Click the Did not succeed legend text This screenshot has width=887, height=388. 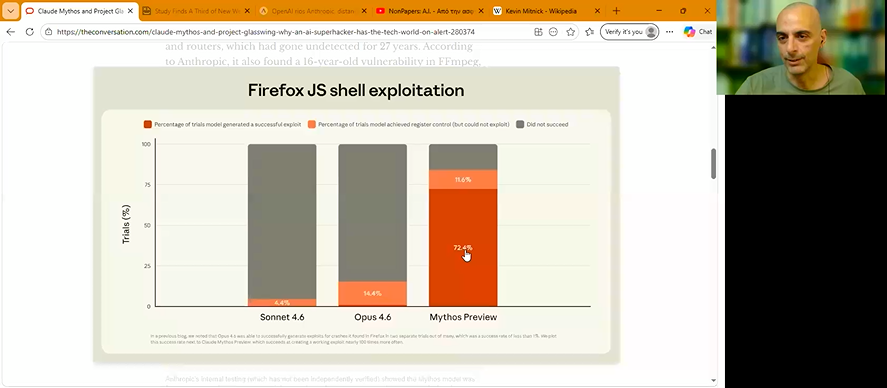[x=547, y=124]
